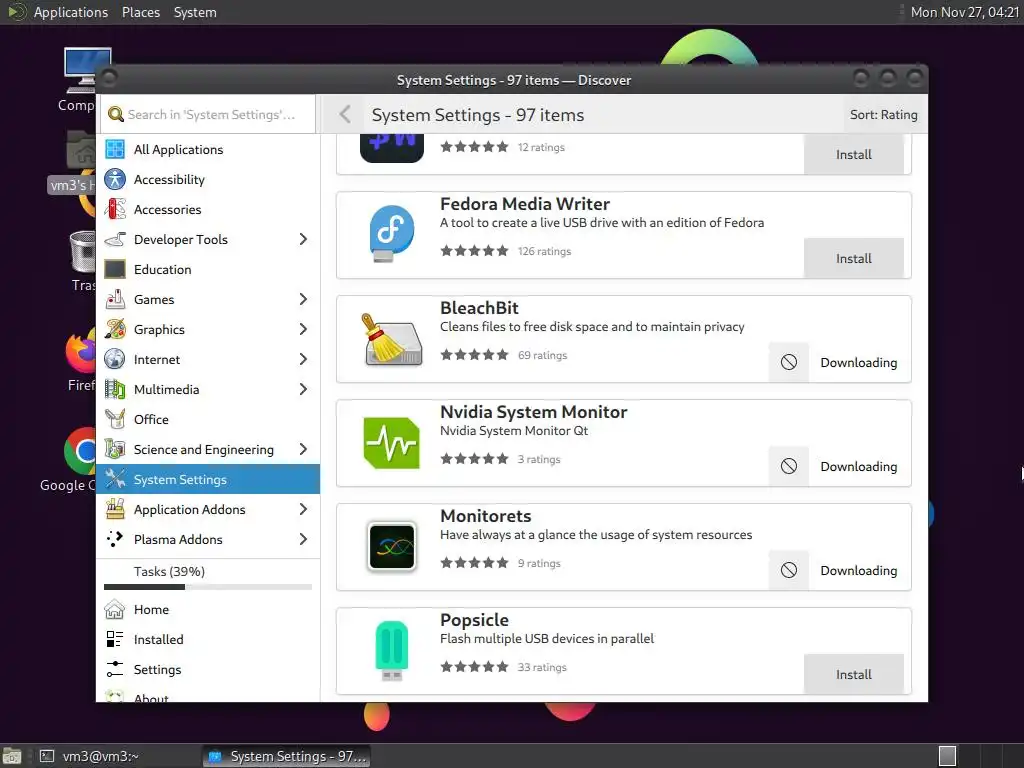Screen dimensions: 1024x768
Task: Focus the Search in System Settings field
Action: coord(208,114)
